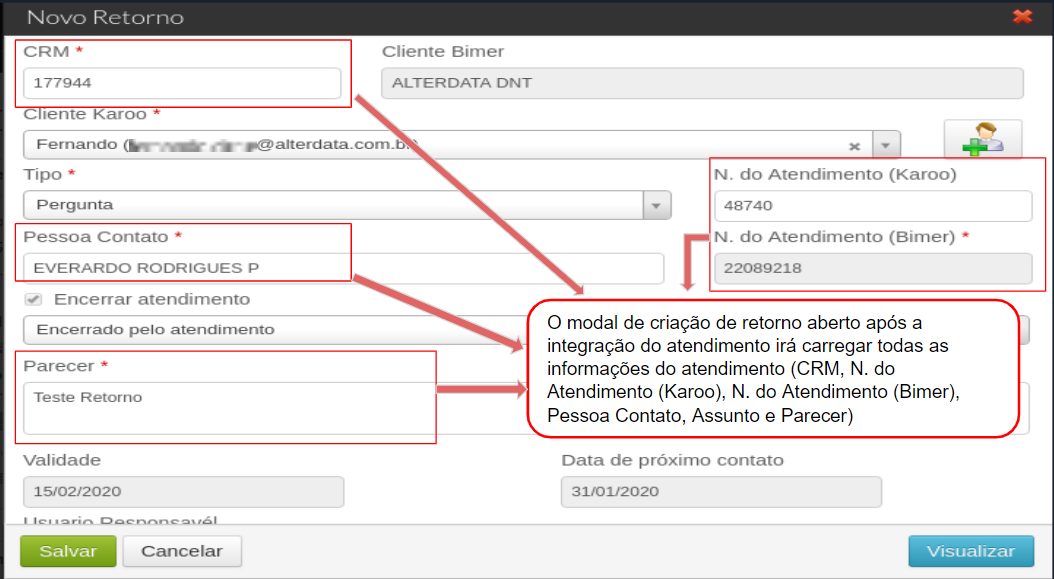Click the N. do Atendimento (Karoo) field
The height and width of the screenshot is (579, 1054).
873,206
